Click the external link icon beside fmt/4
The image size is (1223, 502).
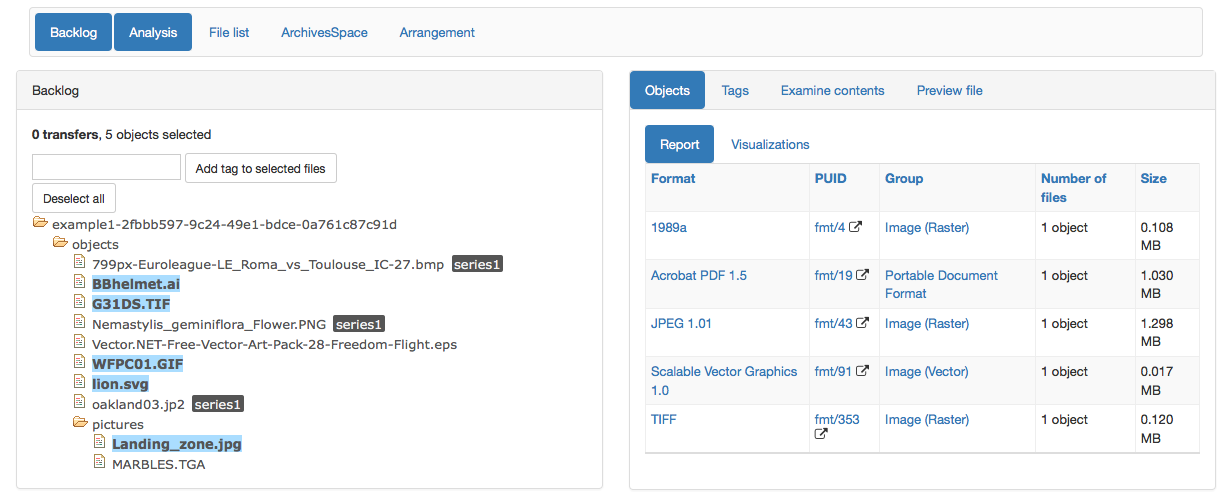855,228
